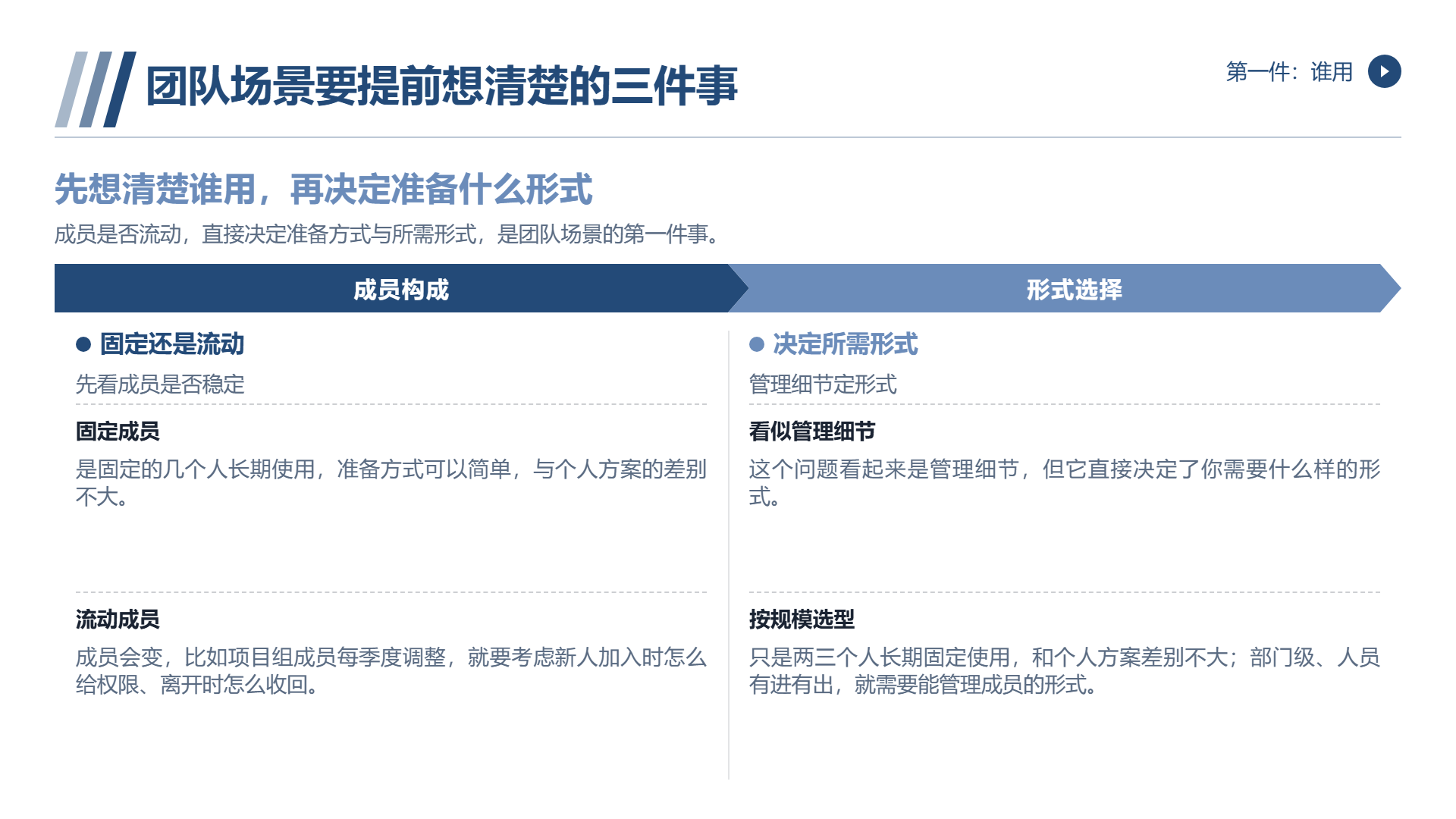Click the paragraph starting with 成员会变
Screen dimensions: 1456x819
click(x=391, y=671)
